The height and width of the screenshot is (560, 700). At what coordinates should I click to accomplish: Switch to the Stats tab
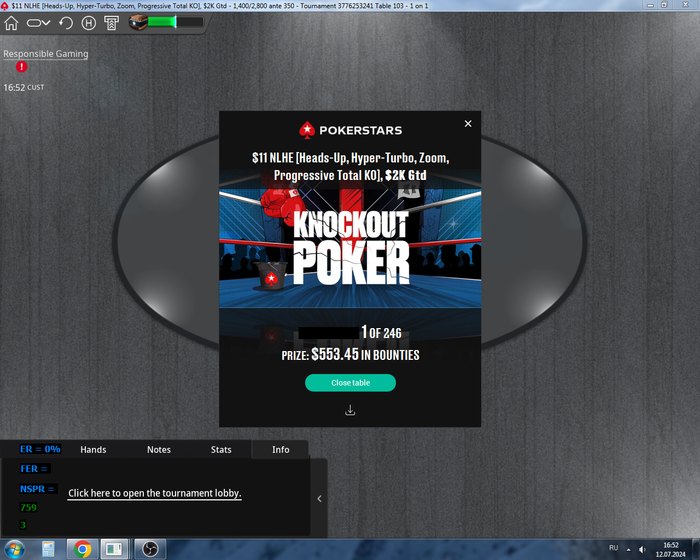[221, 450]
